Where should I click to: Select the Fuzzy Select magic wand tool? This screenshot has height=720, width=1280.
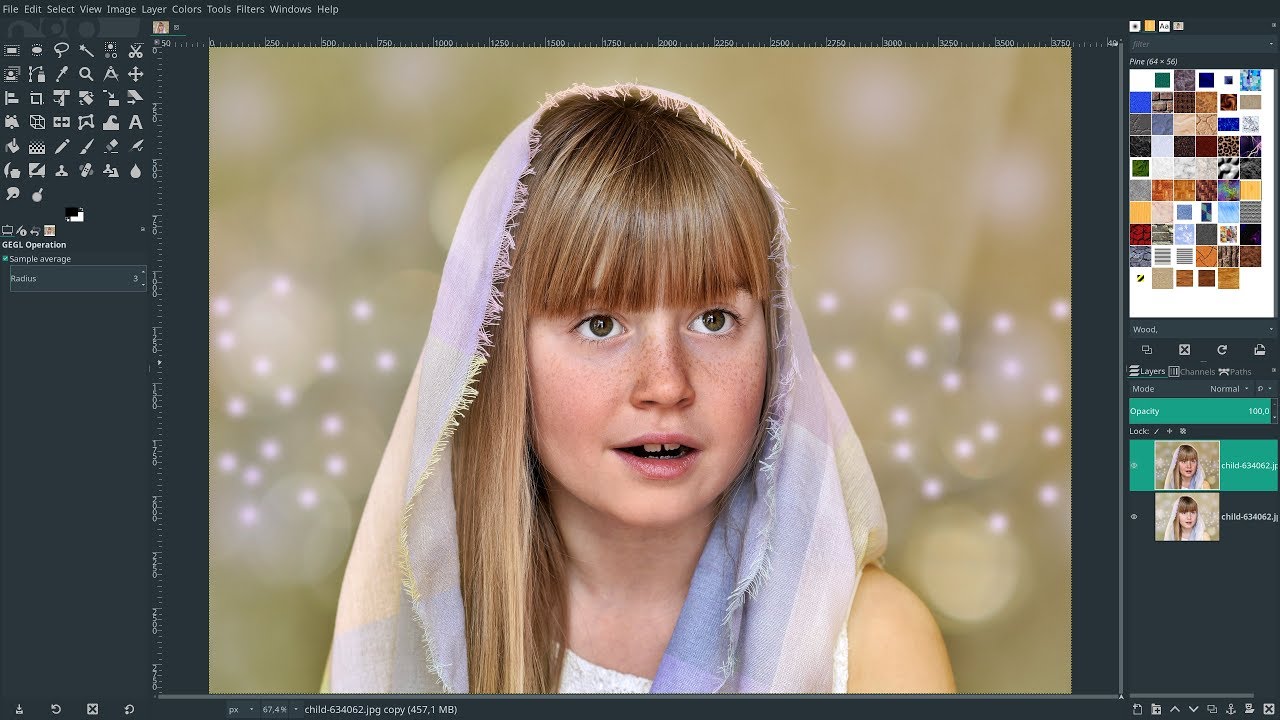86,50
